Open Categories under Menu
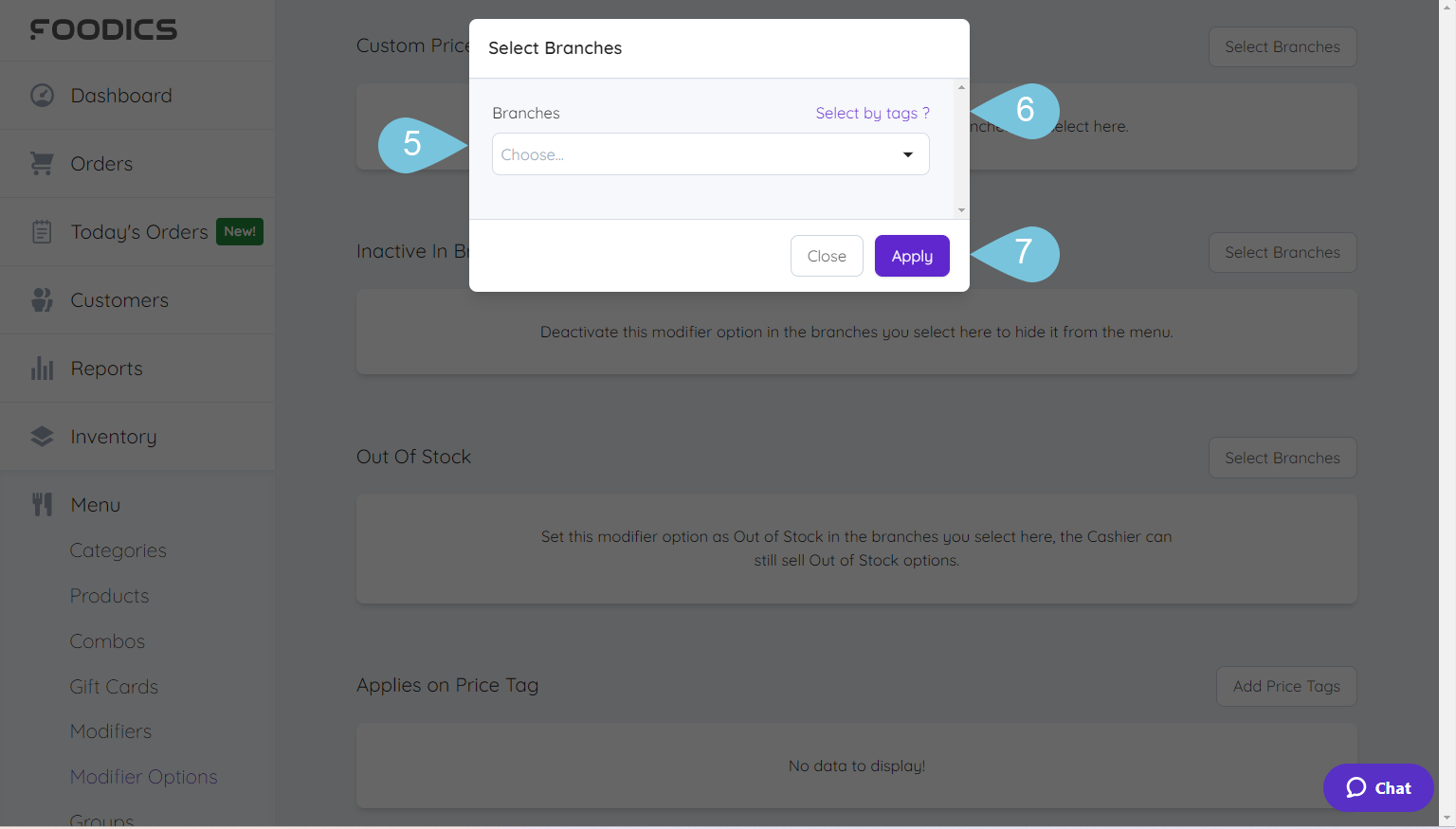Image resolution: width=1456 pixels, height=829 pixels. (x=118, y=550)
